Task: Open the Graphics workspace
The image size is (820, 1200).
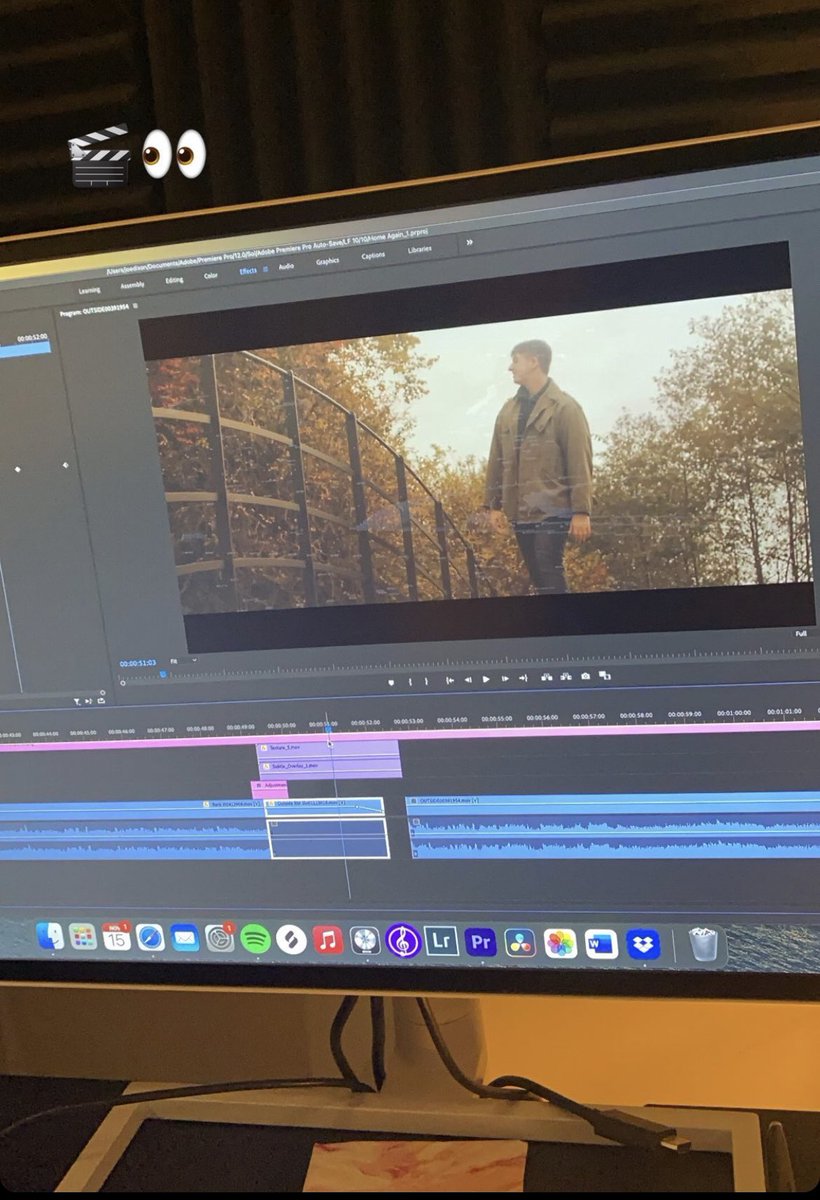Action: point(328,261)
